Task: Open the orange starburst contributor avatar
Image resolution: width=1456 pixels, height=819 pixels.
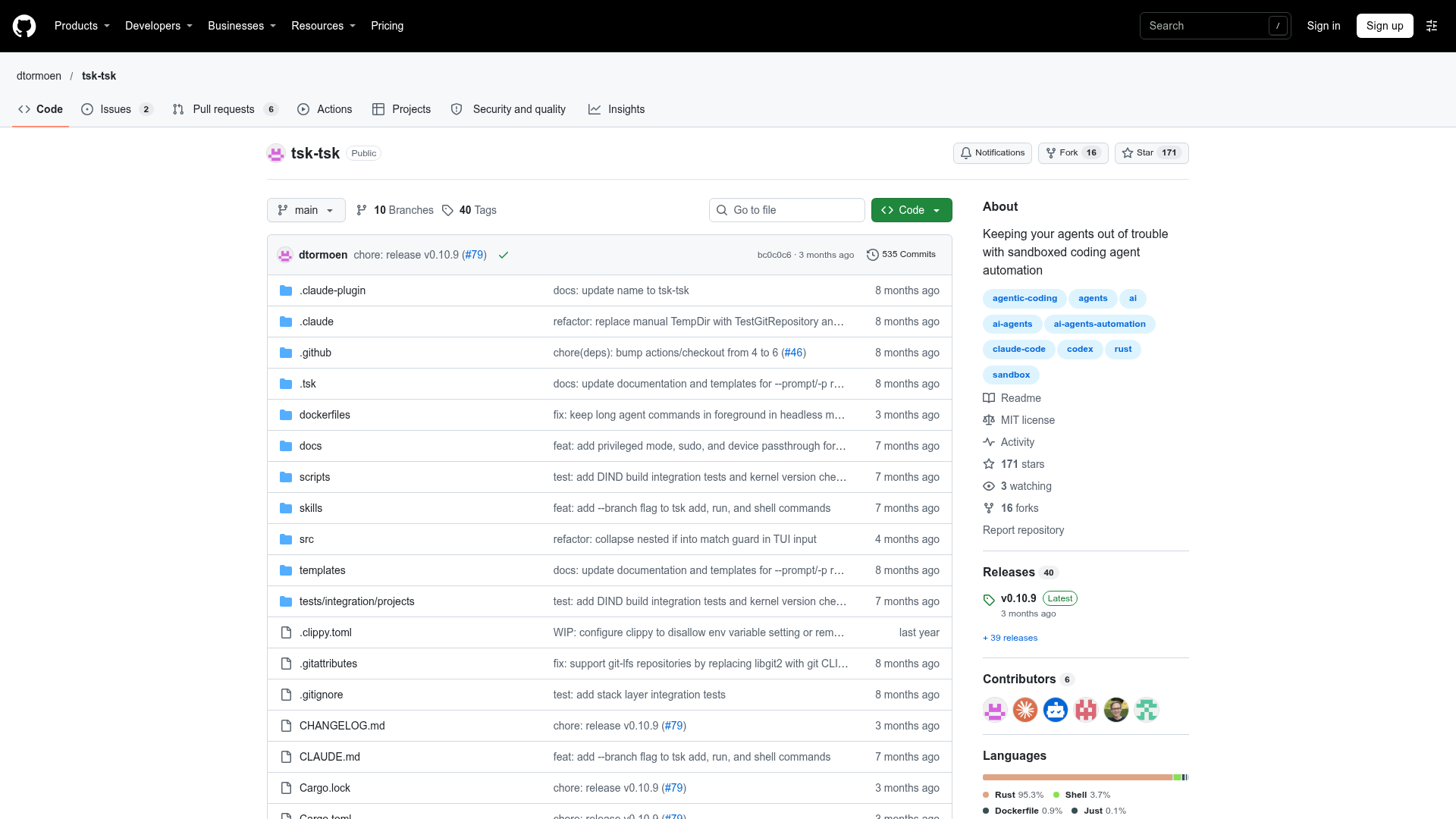Action: tap(1025, 710)
